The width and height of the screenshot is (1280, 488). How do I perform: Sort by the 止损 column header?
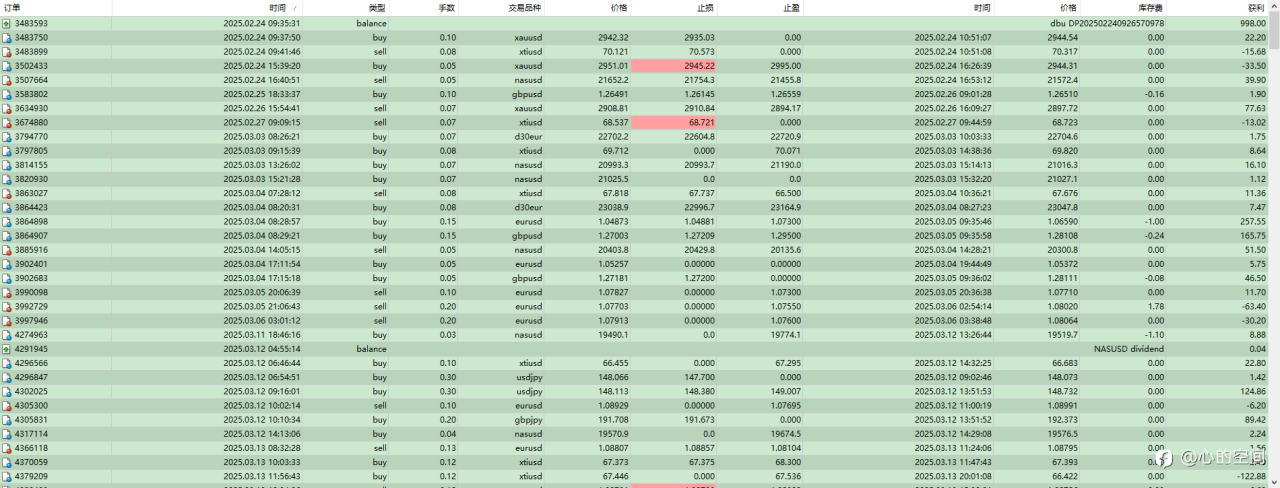[705, 8]
